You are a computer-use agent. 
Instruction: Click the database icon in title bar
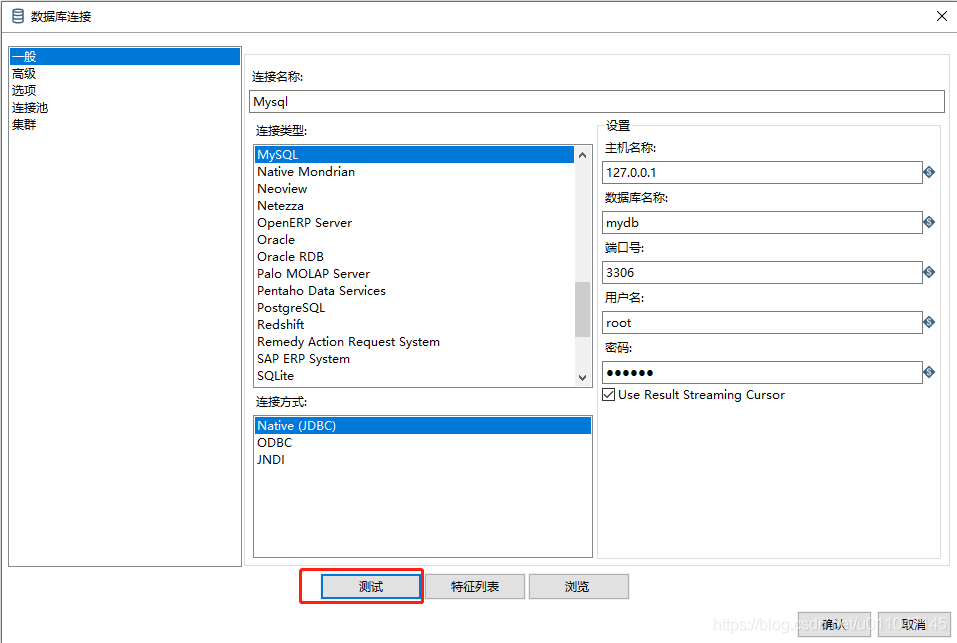(x=18, y=16)
